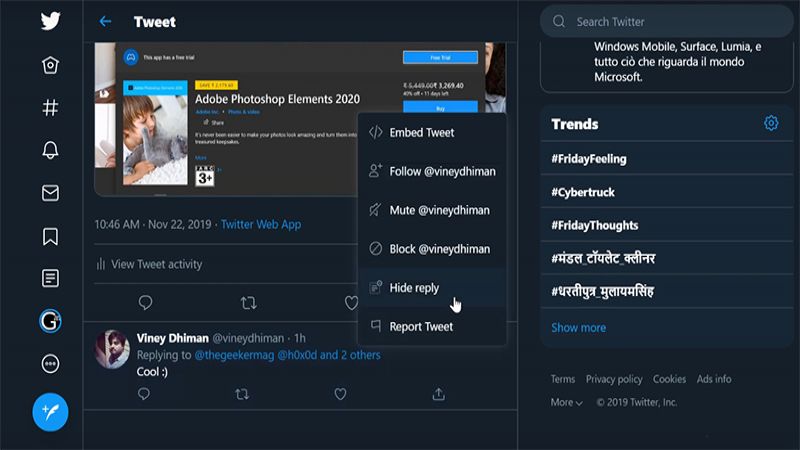The height and width of the screenshot is (450, 800).
Task: Select Hide reply option
Action: (432, 288)
